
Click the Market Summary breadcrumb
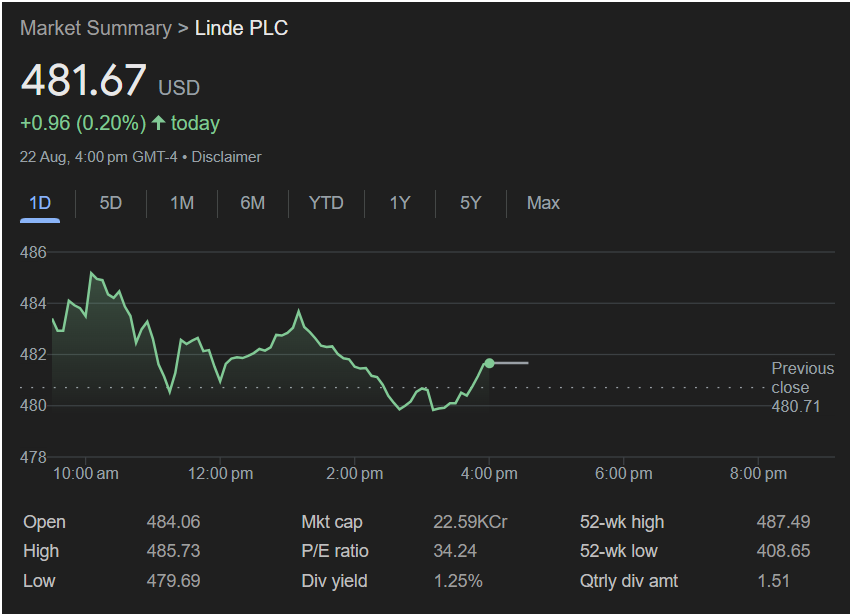pyautogui.click(x=95, y=28)
